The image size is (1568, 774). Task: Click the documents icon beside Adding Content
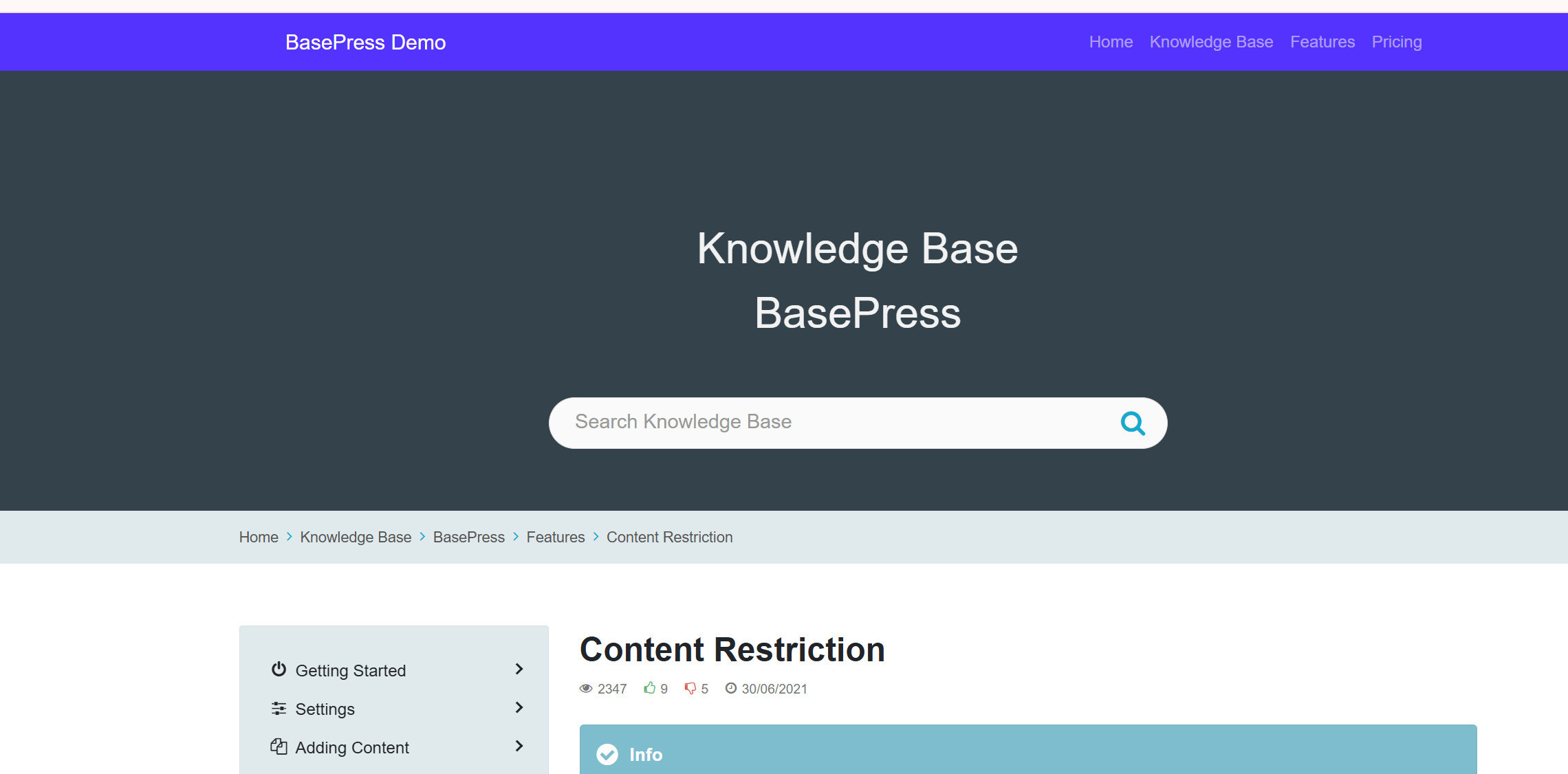(x=279, y=747)
